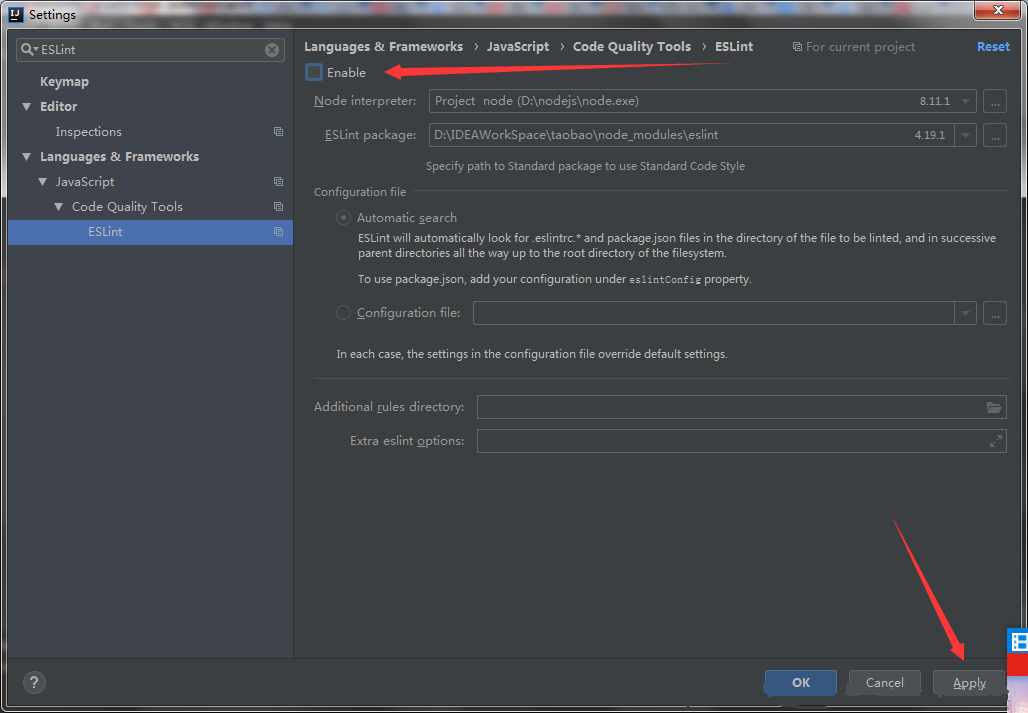Click the Cancel button
The width and height of the screenshot is (1028, 713).
(x=884, y=683)
